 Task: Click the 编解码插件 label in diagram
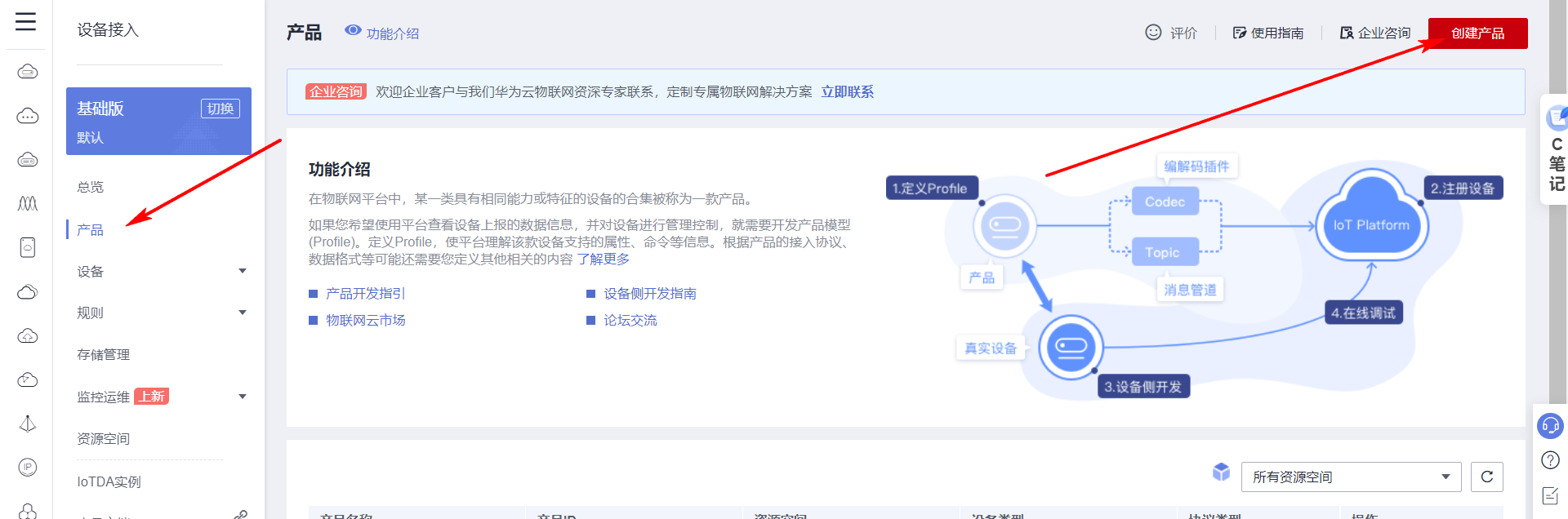1196,166
